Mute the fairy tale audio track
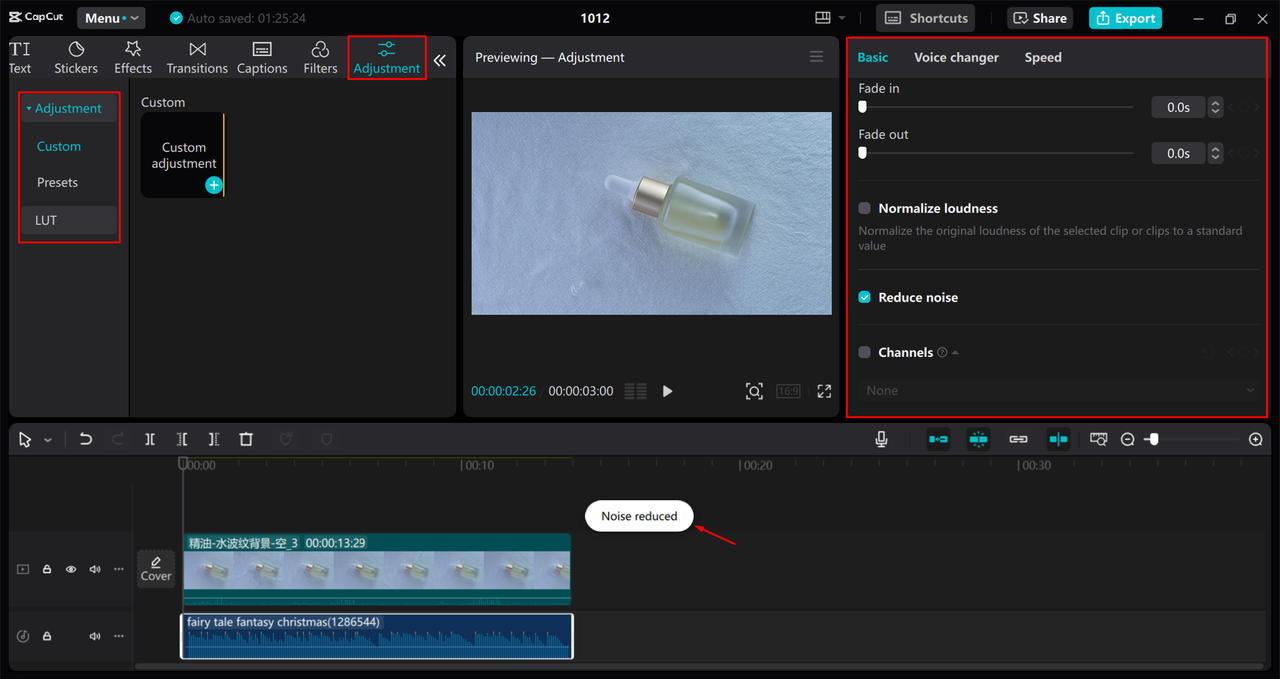 pos(95,636)
